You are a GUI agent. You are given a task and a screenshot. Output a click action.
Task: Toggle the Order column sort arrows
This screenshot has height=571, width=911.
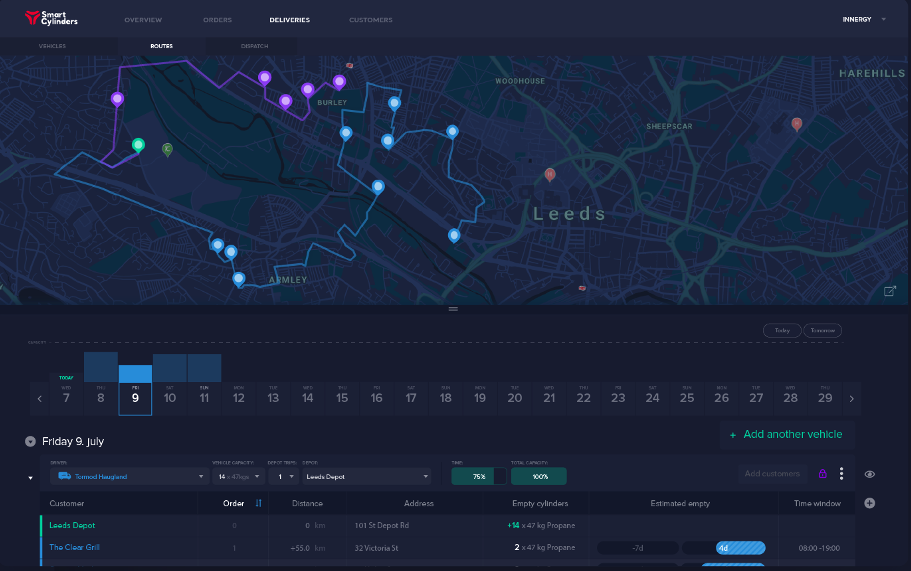(259, 503)
